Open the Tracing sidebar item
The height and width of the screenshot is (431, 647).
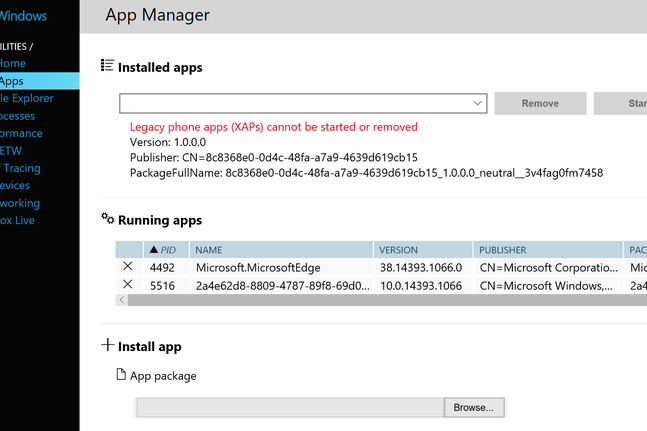[x=20, y=168]
